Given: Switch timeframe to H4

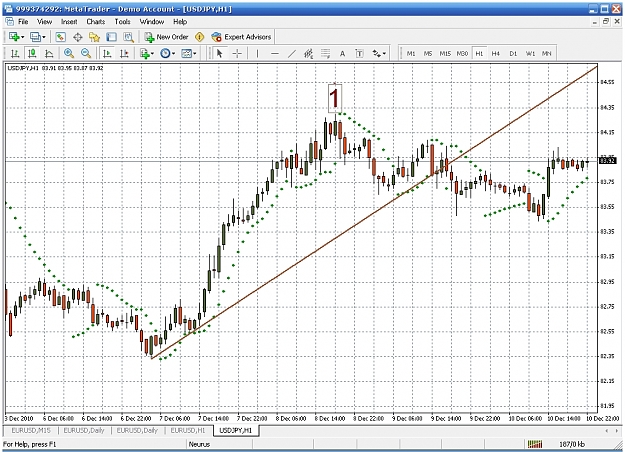Looking at the screenshot, I should pos(496,53).
